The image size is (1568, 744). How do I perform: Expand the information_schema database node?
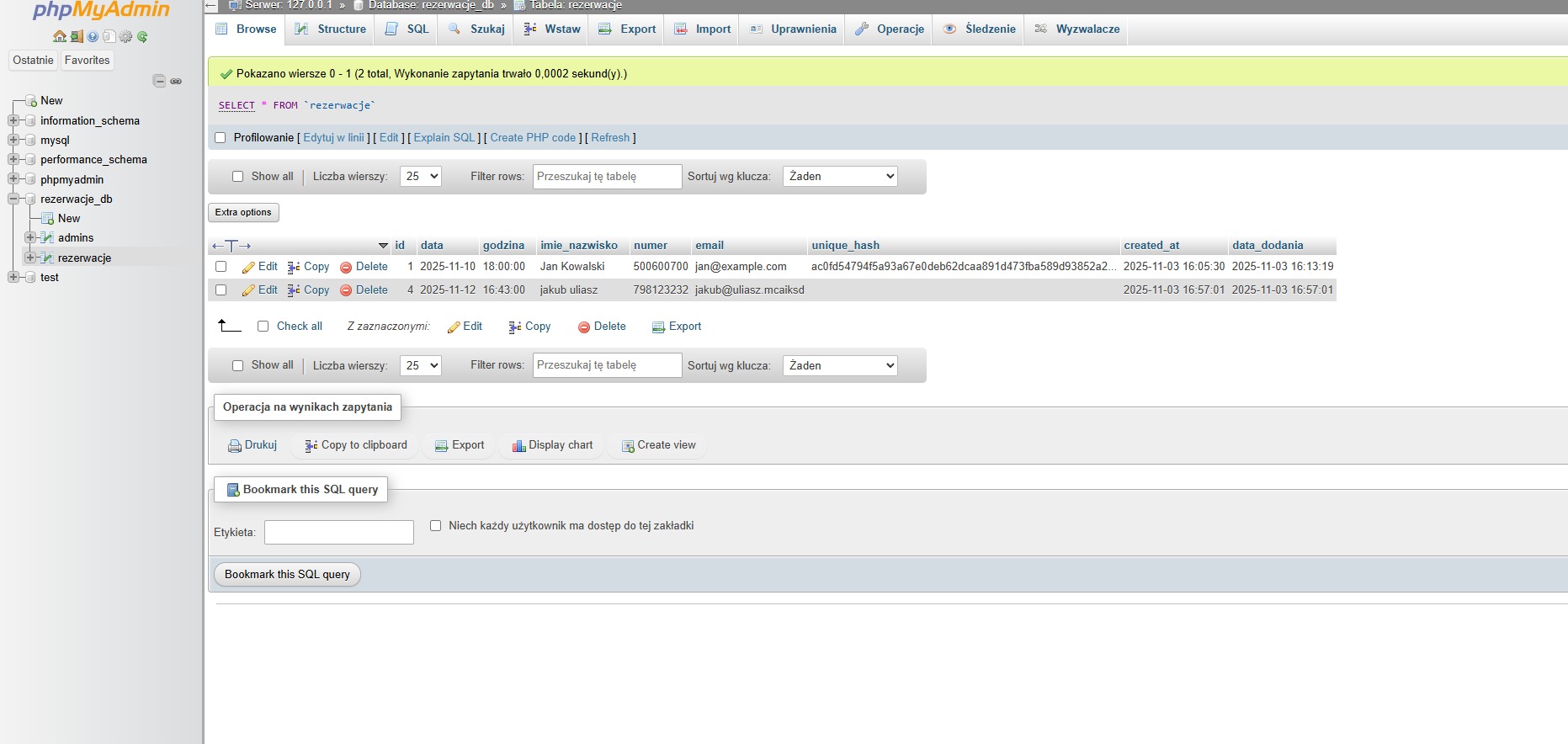[x=13, y=120]
